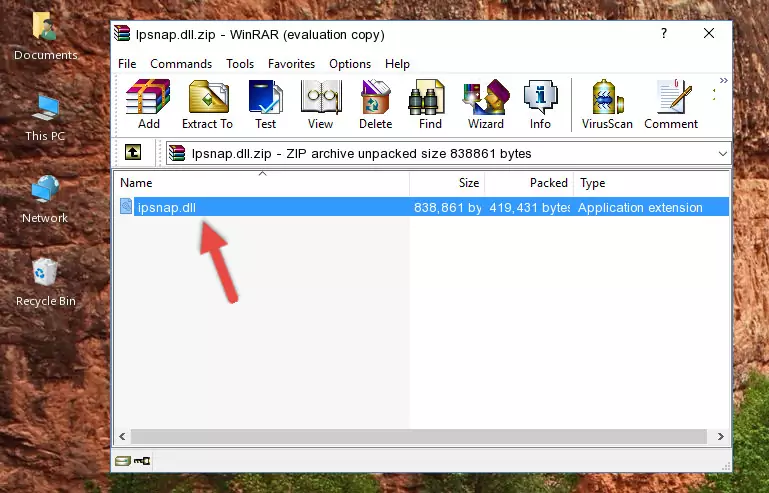Image resolution: width=769 pixels, height=493 pixels.
Task: Show more toolbar buttons chevron
Action: 723,80
